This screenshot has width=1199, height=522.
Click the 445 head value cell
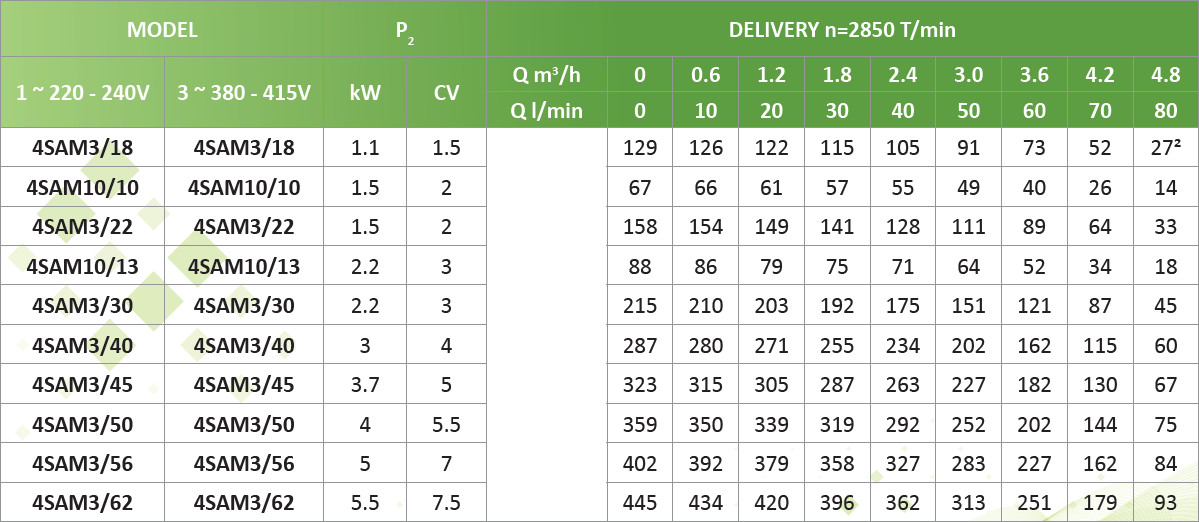[641, 502]
